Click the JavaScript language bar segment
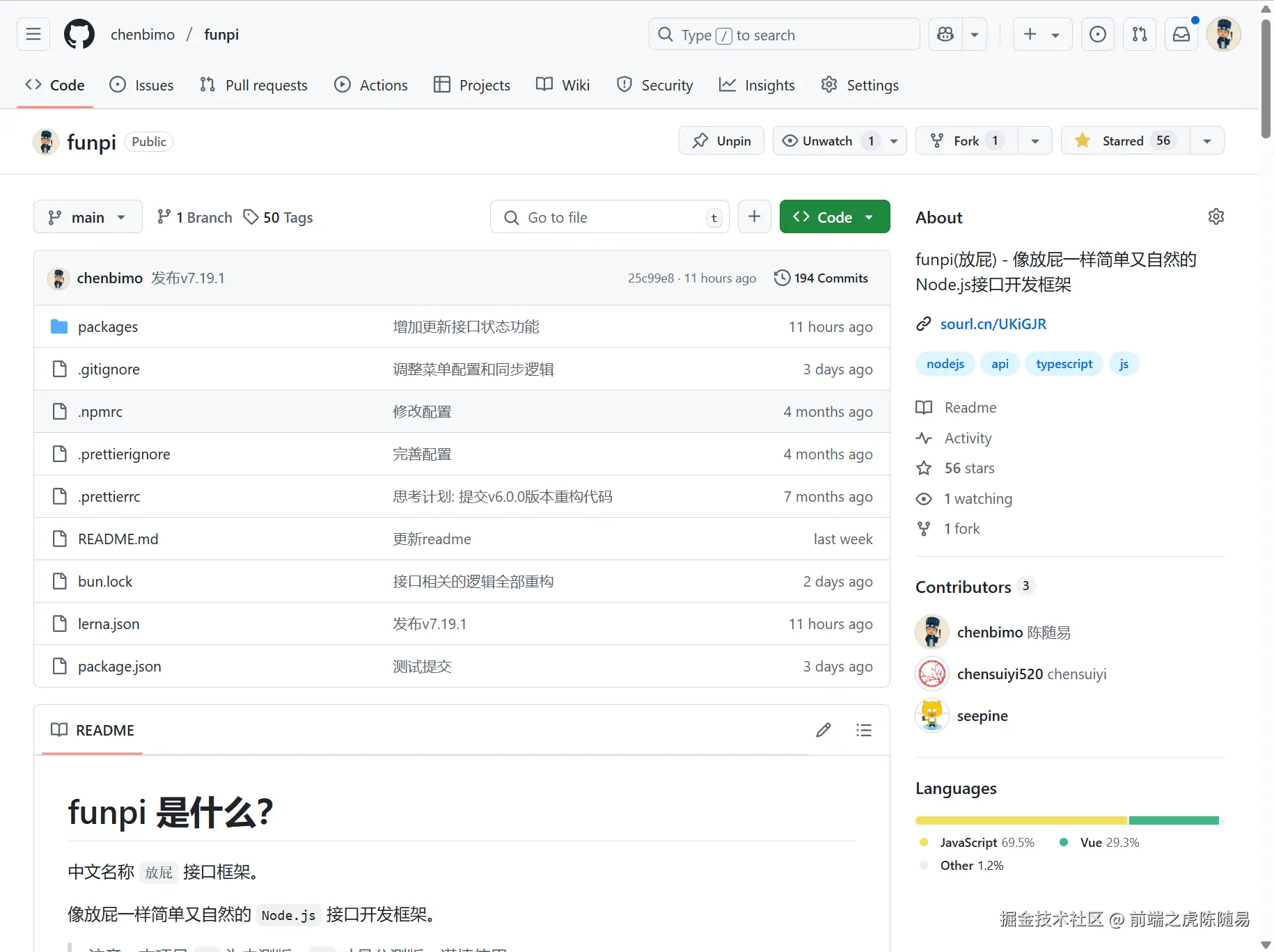The width and height of the screenshot is (1274, 952). (x=1021, y=820)
